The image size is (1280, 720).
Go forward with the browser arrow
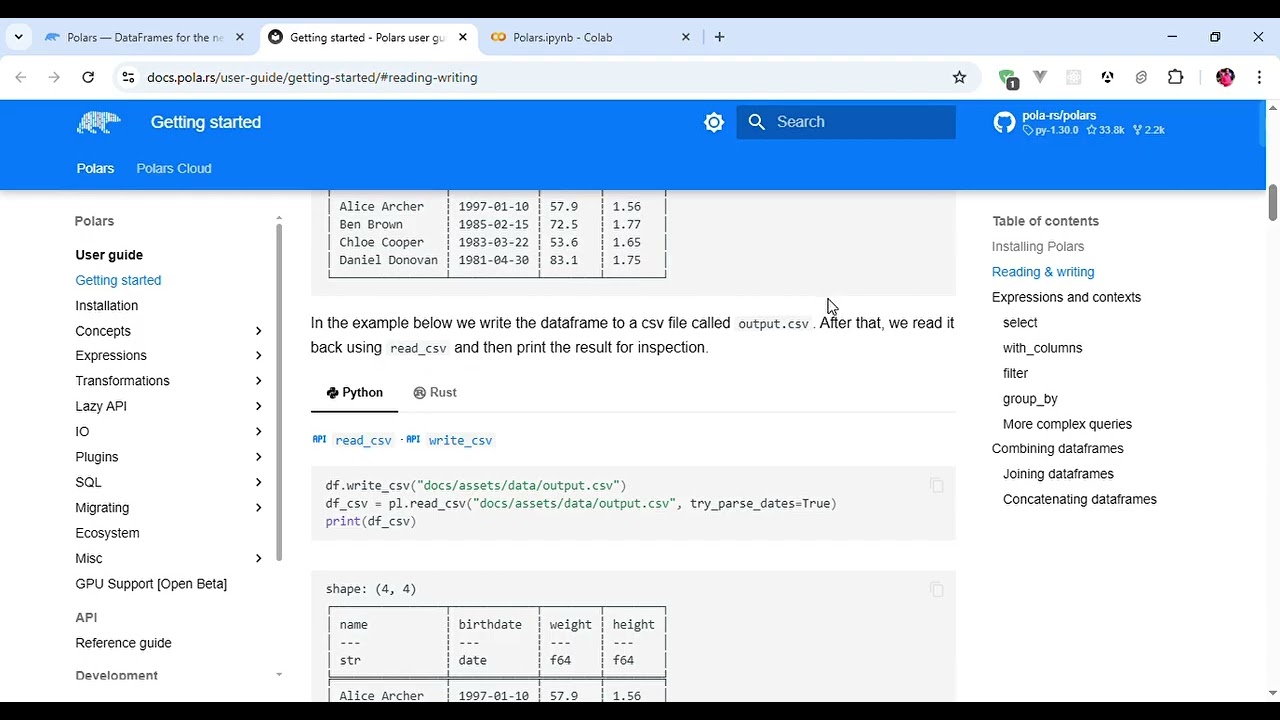coord(54,77)
